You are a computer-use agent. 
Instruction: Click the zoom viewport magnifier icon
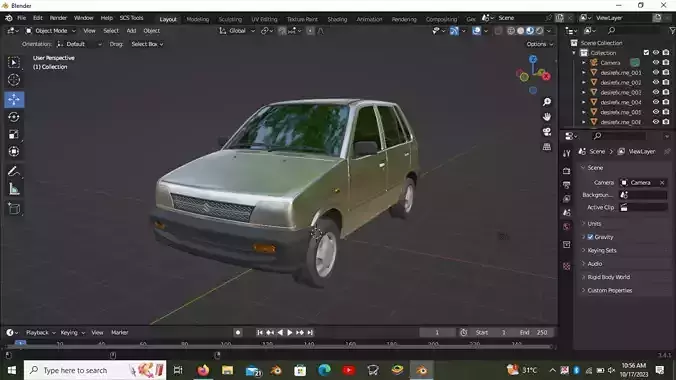coord(547,102)
